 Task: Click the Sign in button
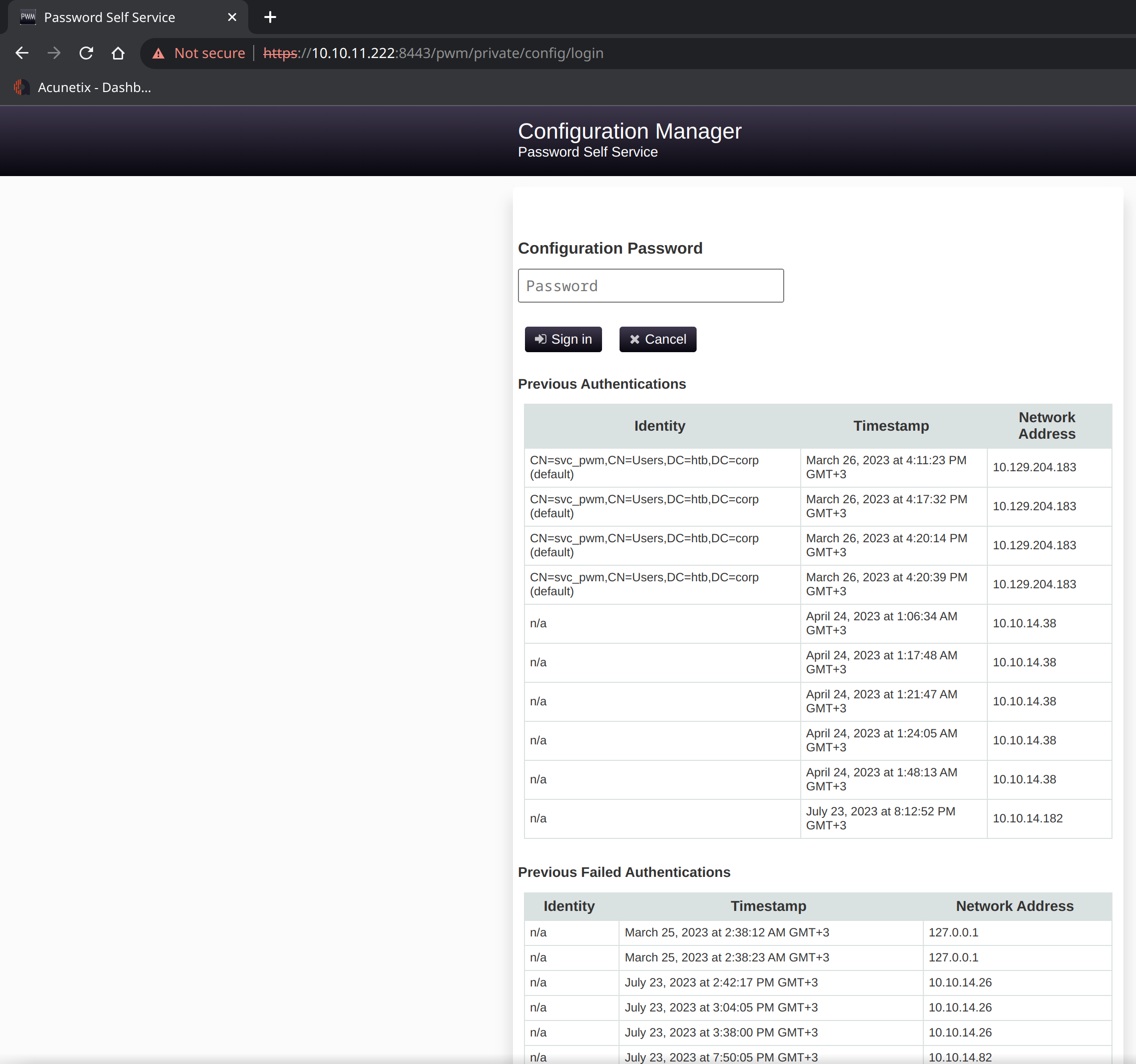coord(563,339)
